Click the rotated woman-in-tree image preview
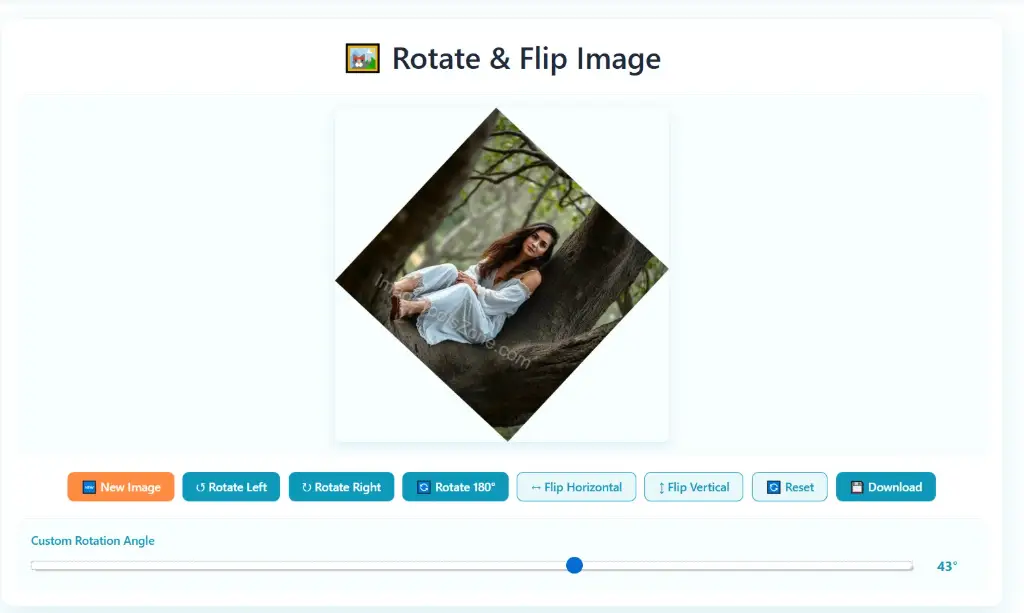This screenshot has height=613, width=1024. tap(502, 275)
